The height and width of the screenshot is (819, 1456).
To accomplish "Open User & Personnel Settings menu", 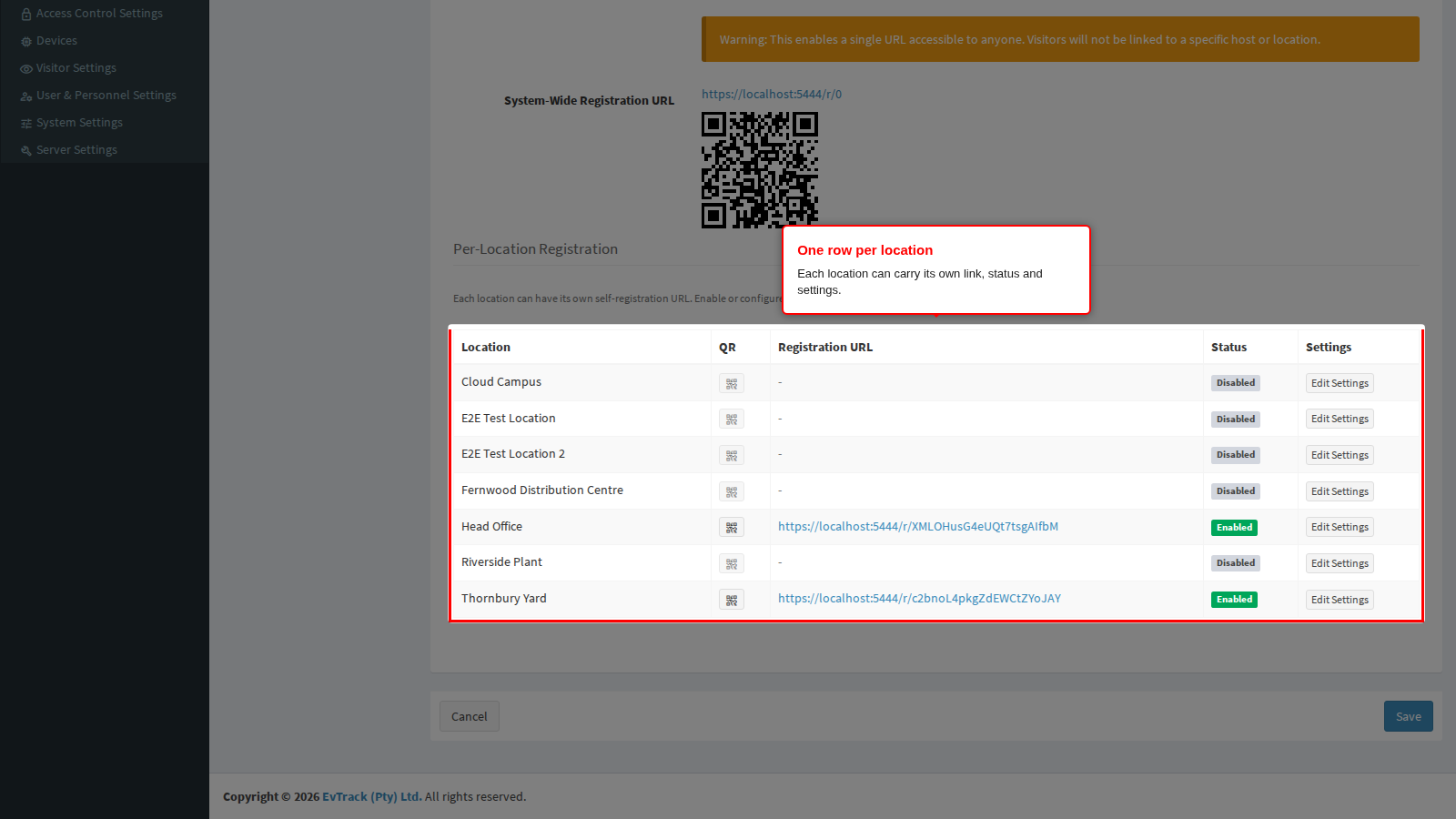I will click(x=105, y=96).
